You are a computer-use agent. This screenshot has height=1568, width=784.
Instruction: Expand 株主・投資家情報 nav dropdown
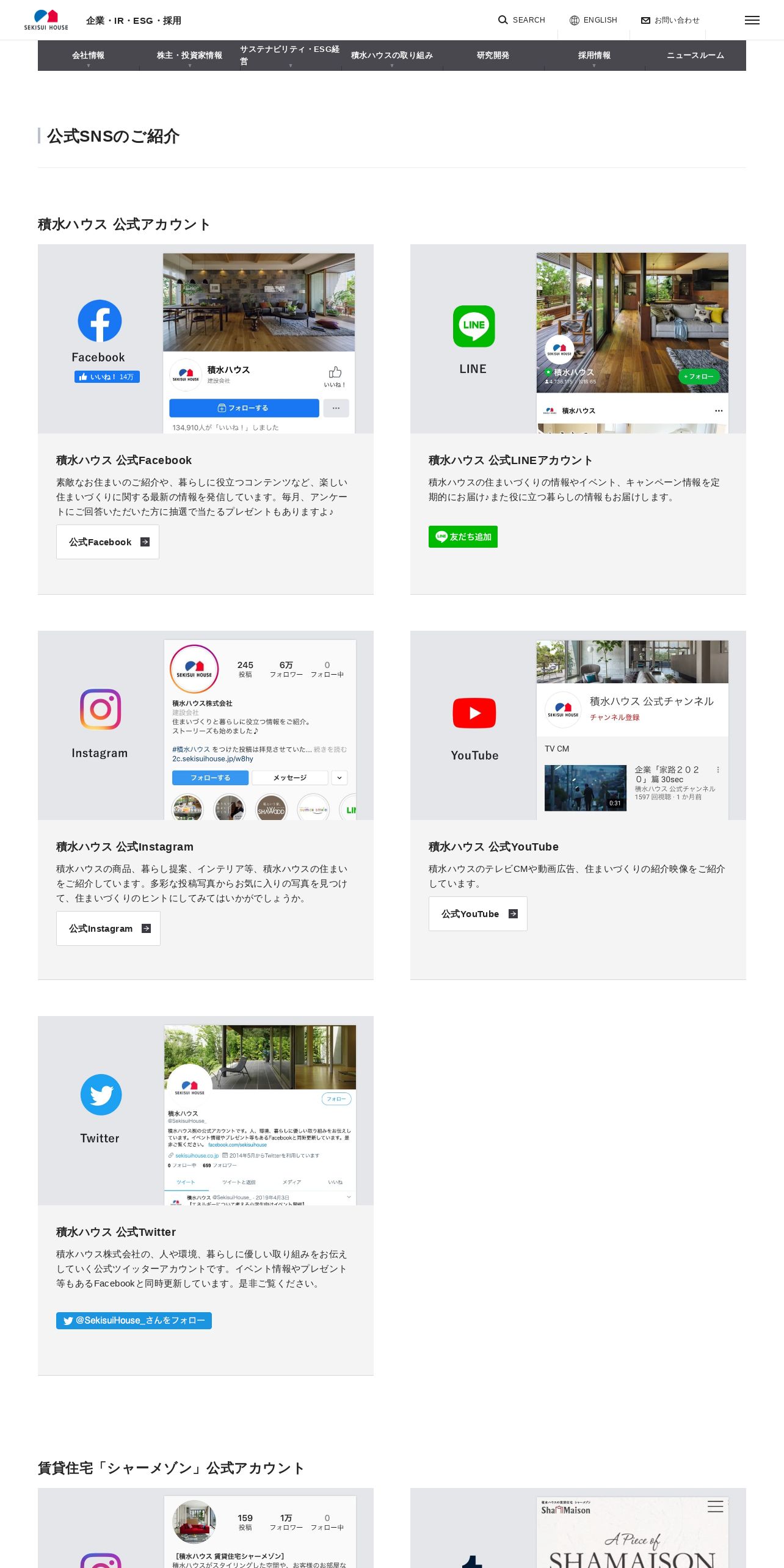click(190, 56)
